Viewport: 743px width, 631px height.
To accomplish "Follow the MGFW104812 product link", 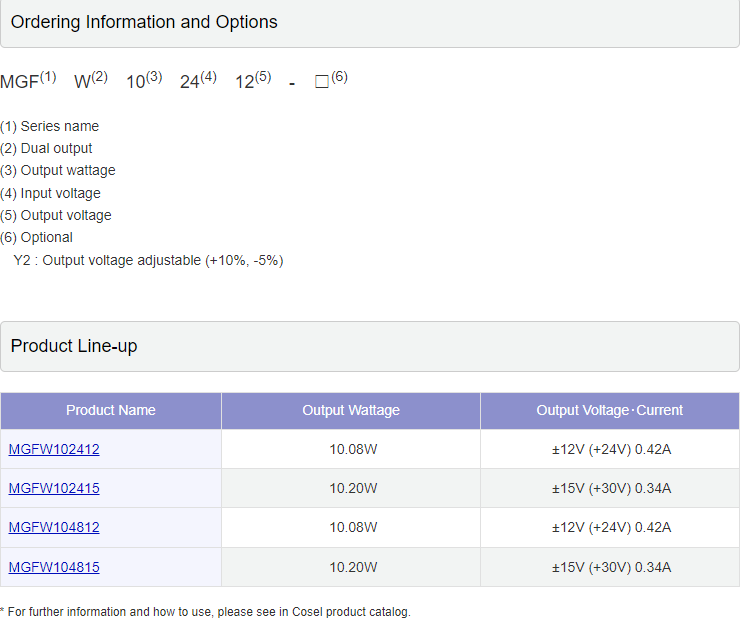I will [54, 527].
